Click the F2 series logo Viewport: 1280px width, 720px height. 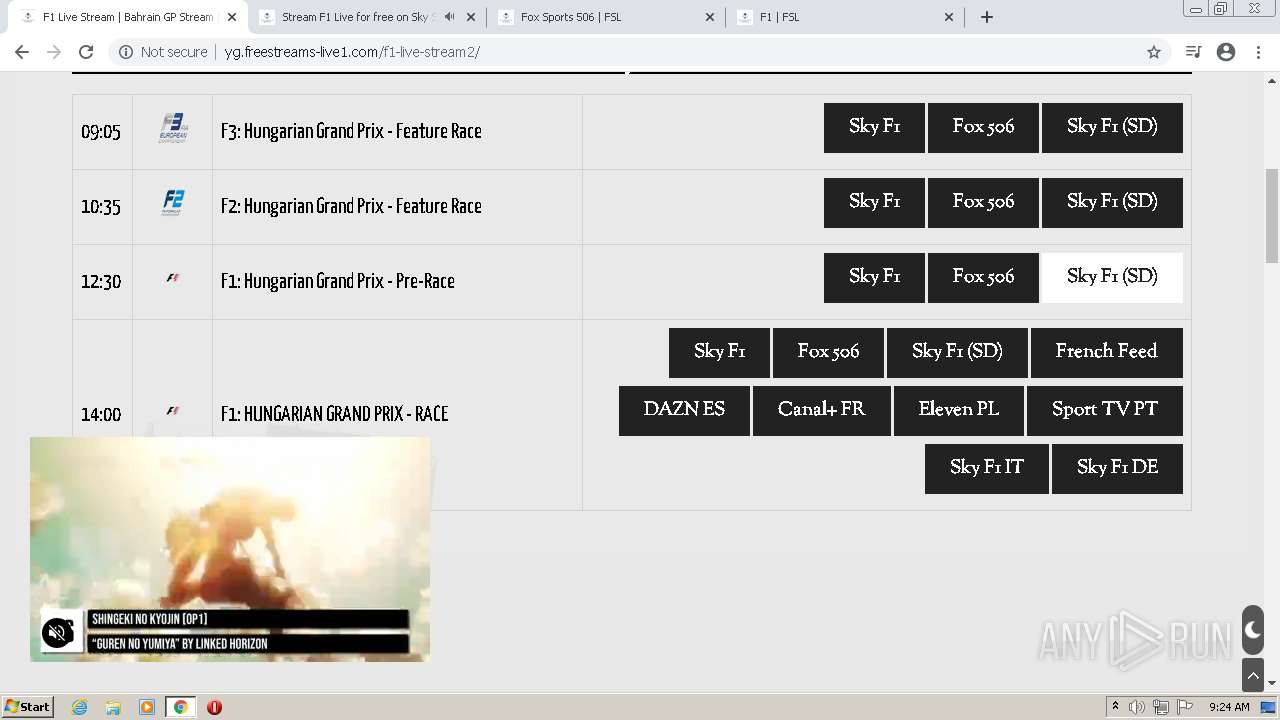[173, 203]
